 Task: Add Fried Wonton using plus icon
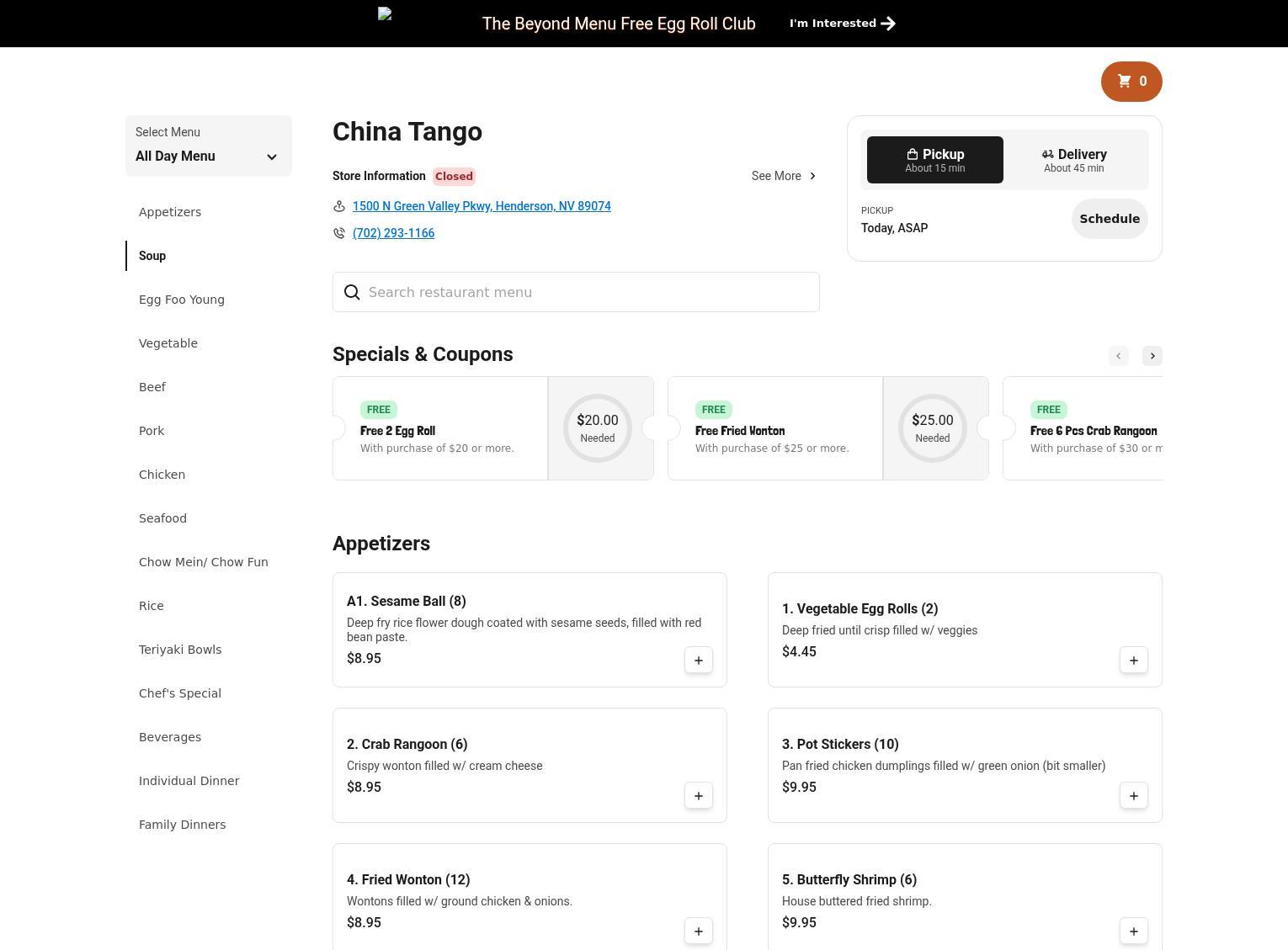point(698,931)
